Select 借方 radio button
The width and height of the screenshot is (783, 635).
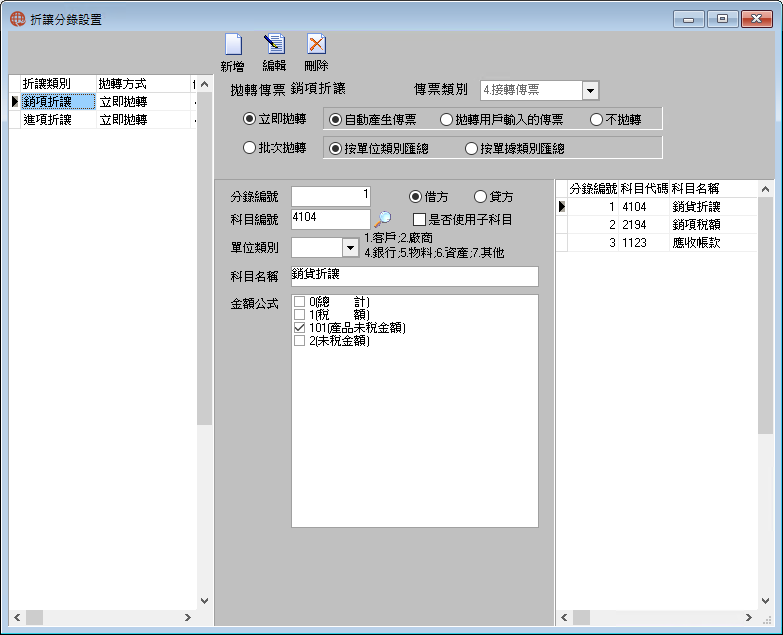(415, 197)
